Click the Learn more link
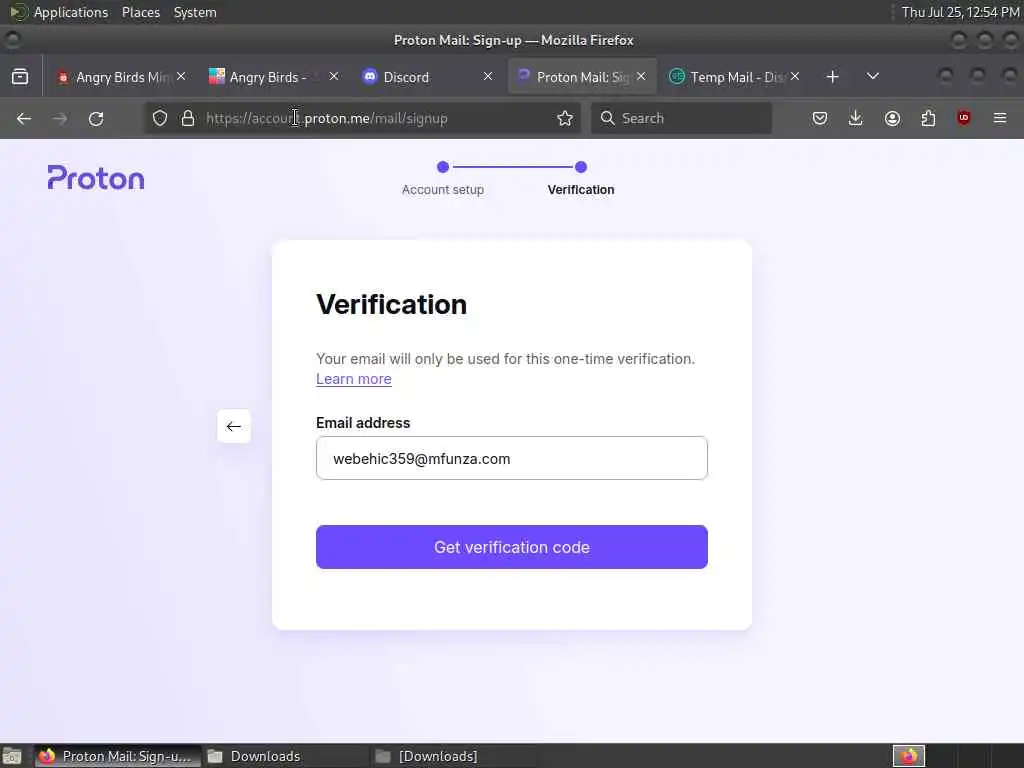 pyautogui.click(x=354, y=379)
